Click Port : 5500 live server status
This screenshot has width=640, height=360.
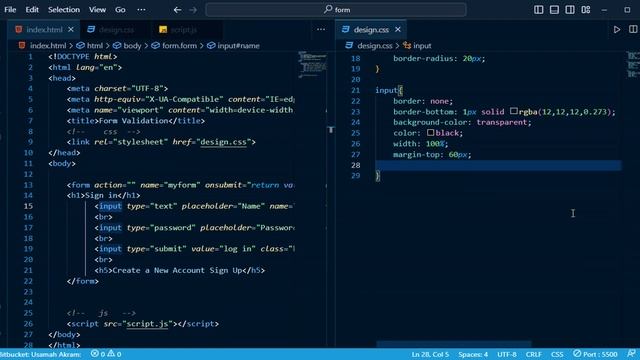[595, 354]
